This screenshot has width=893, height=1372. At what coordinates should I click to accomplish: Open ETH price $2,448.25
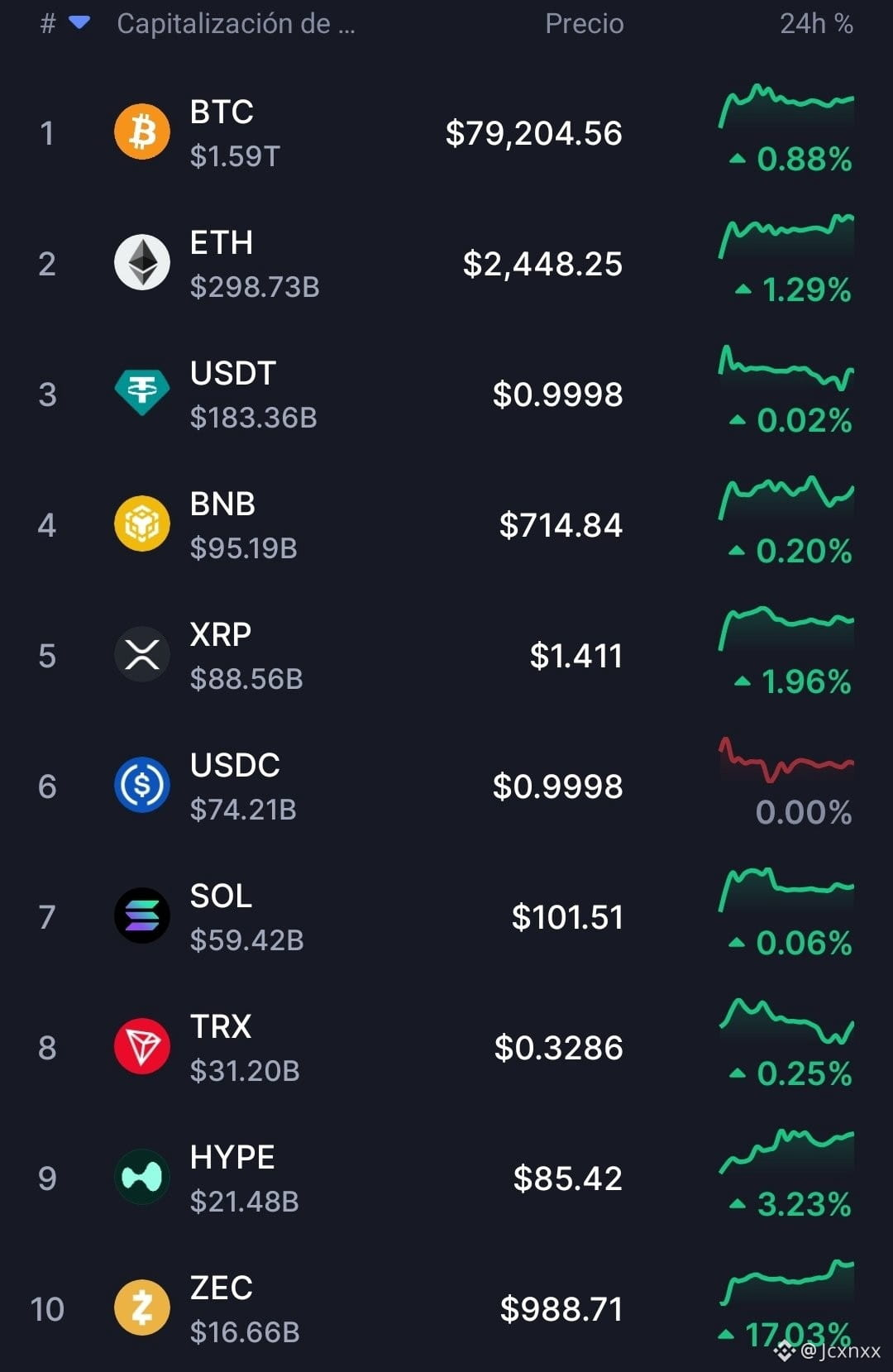(x=542, y=264)
